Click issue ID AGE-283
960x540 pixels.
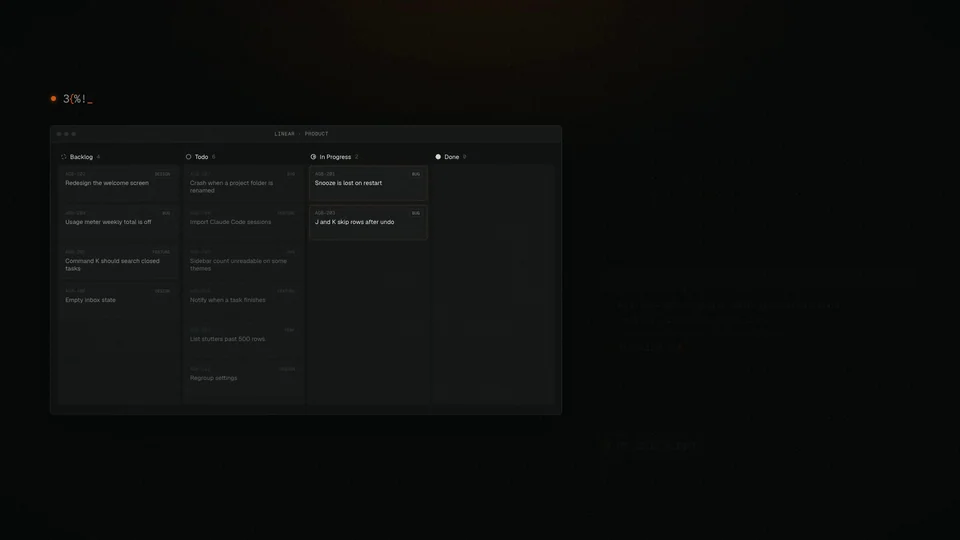coord(324,213)
